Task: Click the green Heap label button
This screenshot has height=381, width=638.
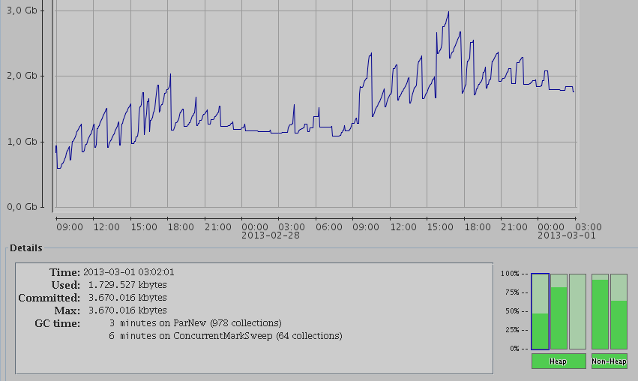Action: coord(558,361)
